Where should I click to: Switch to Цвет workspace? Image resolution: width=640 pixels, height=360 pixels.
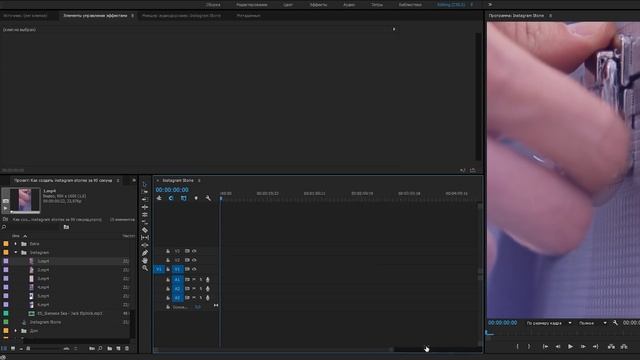(x=288, y=4)
